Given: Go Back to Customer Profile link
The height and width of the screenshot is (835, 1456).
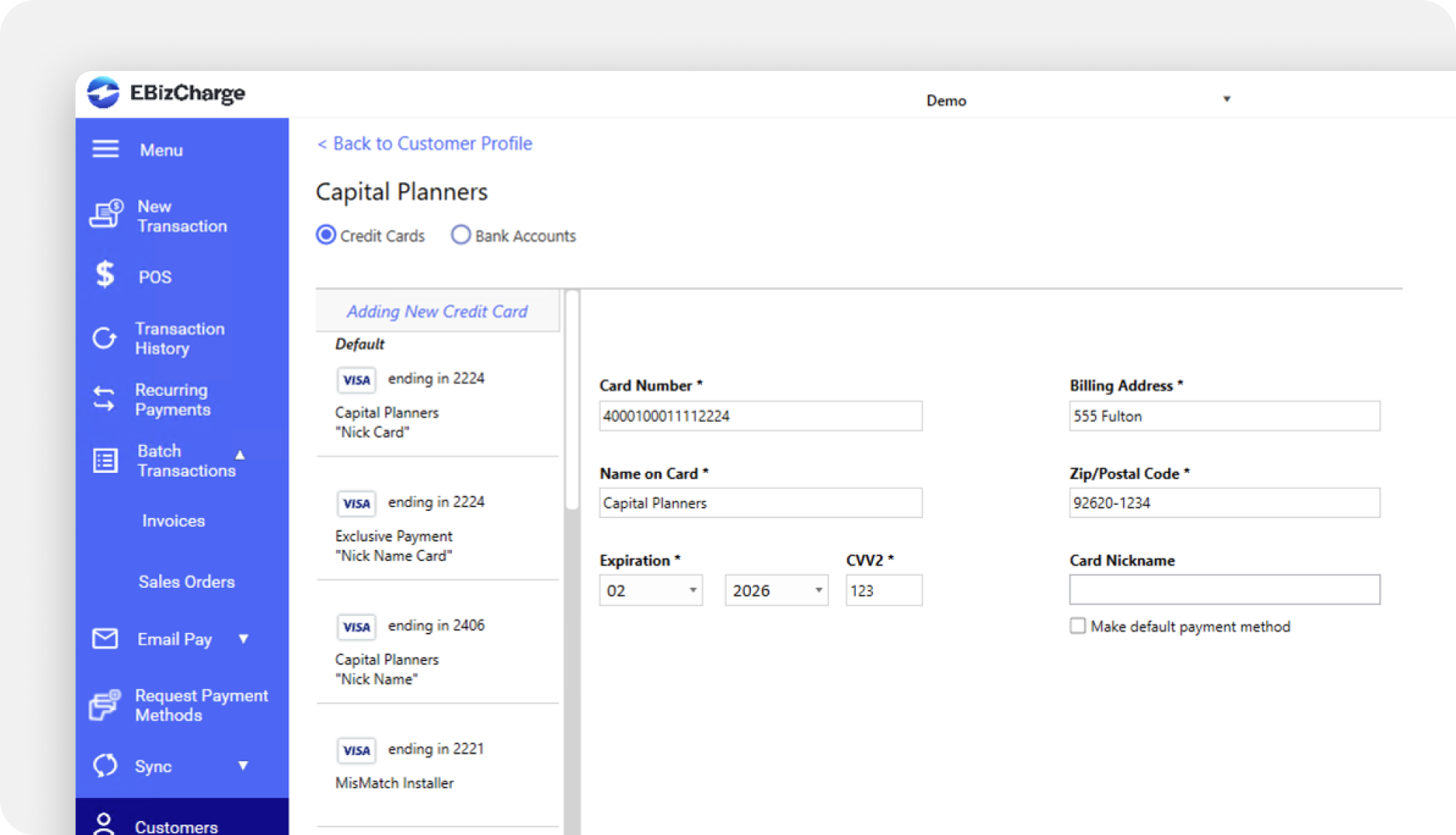Looking at the screenshot, I should pyautogui.click(x=425, y=144).
